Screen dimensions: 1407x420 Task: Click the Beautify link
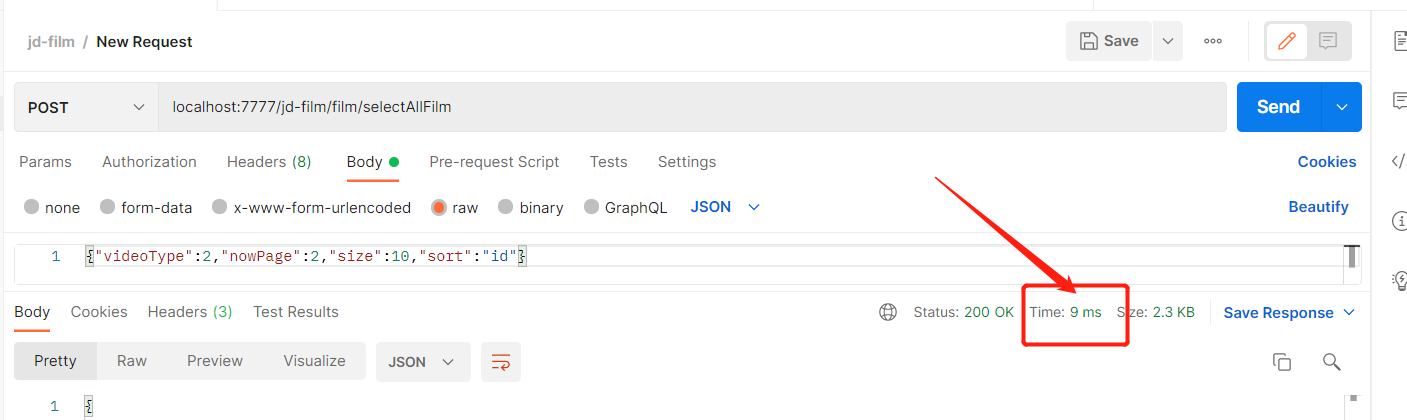point(1318,207)
